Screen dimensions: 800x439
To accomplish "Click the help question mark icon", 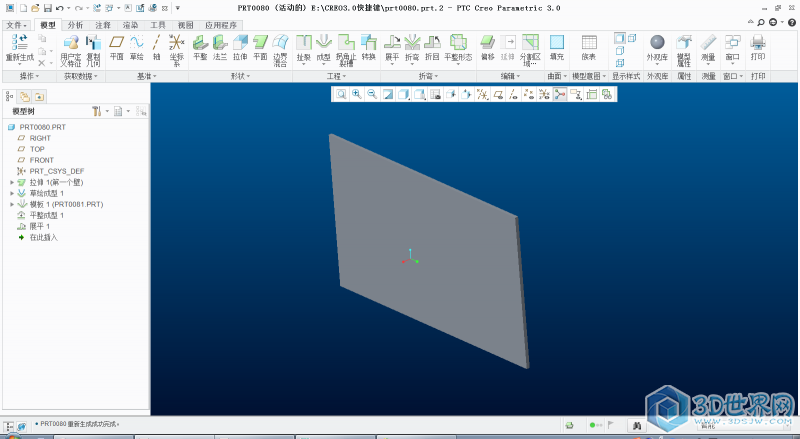I will click(x=792, y=22).
